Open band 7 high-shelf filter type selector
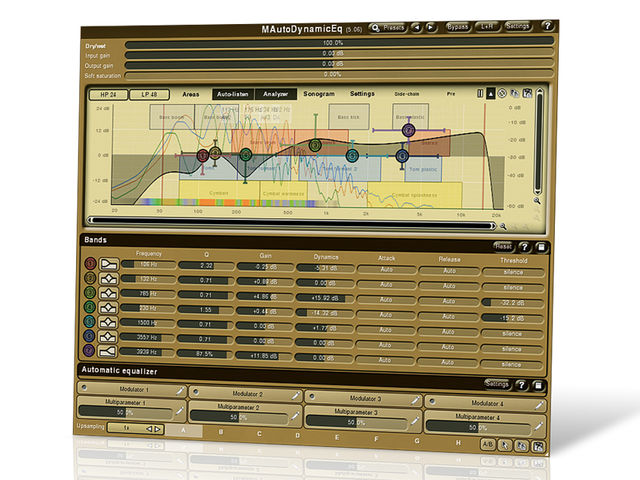The width and height of the screenshot is (640, 480). [107, 351]
